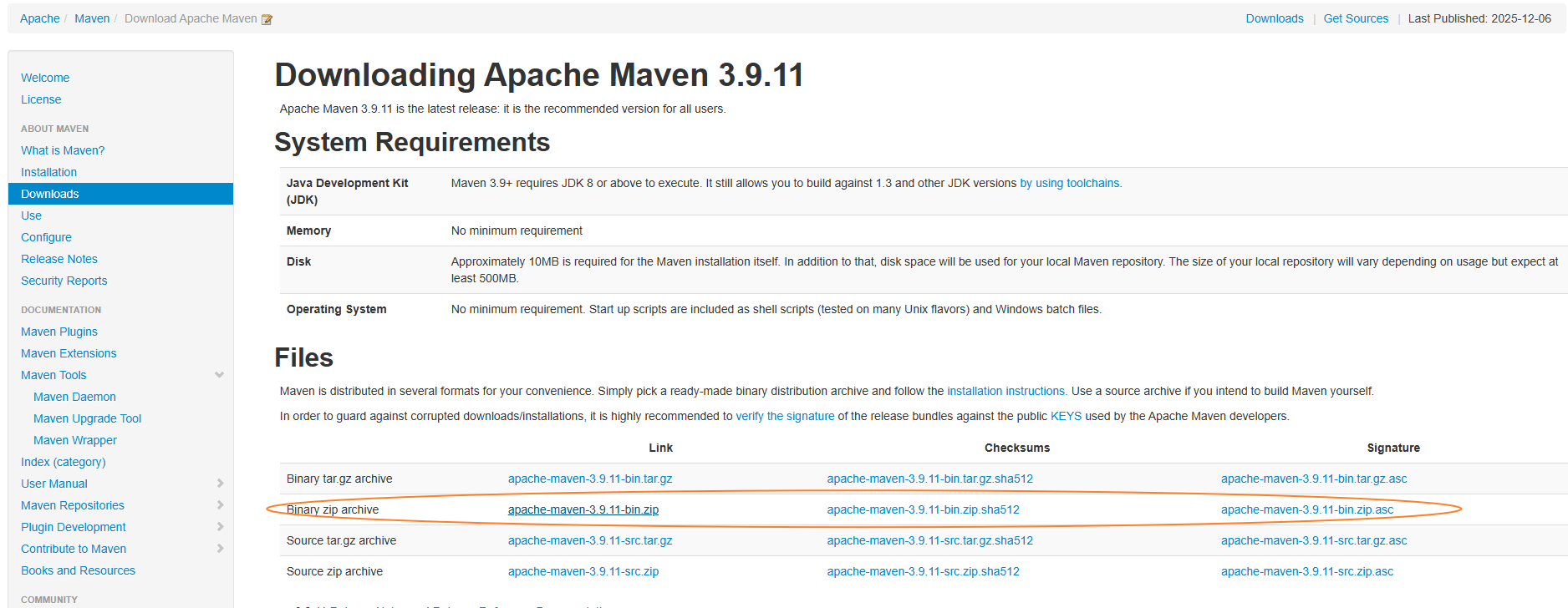Open the public KEYS link

[x=1066, y=416]
